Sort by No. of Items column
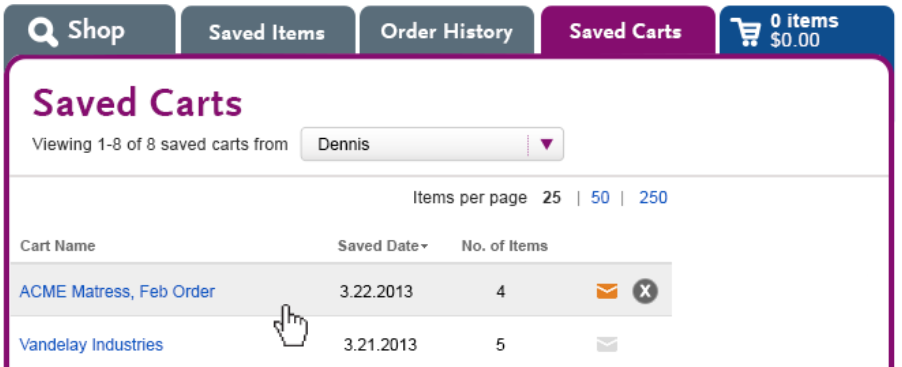This screenshot has height=367, width=902. tap(504, 246)
